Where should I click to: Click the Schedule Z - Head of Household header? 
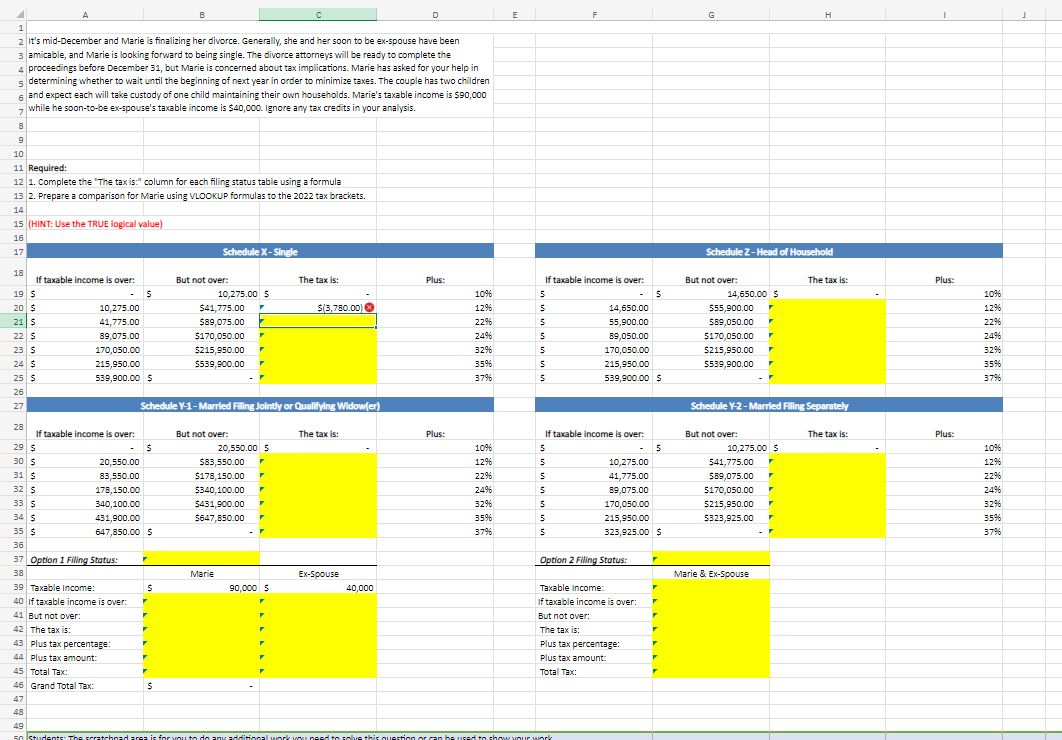[x=769, y=252]
